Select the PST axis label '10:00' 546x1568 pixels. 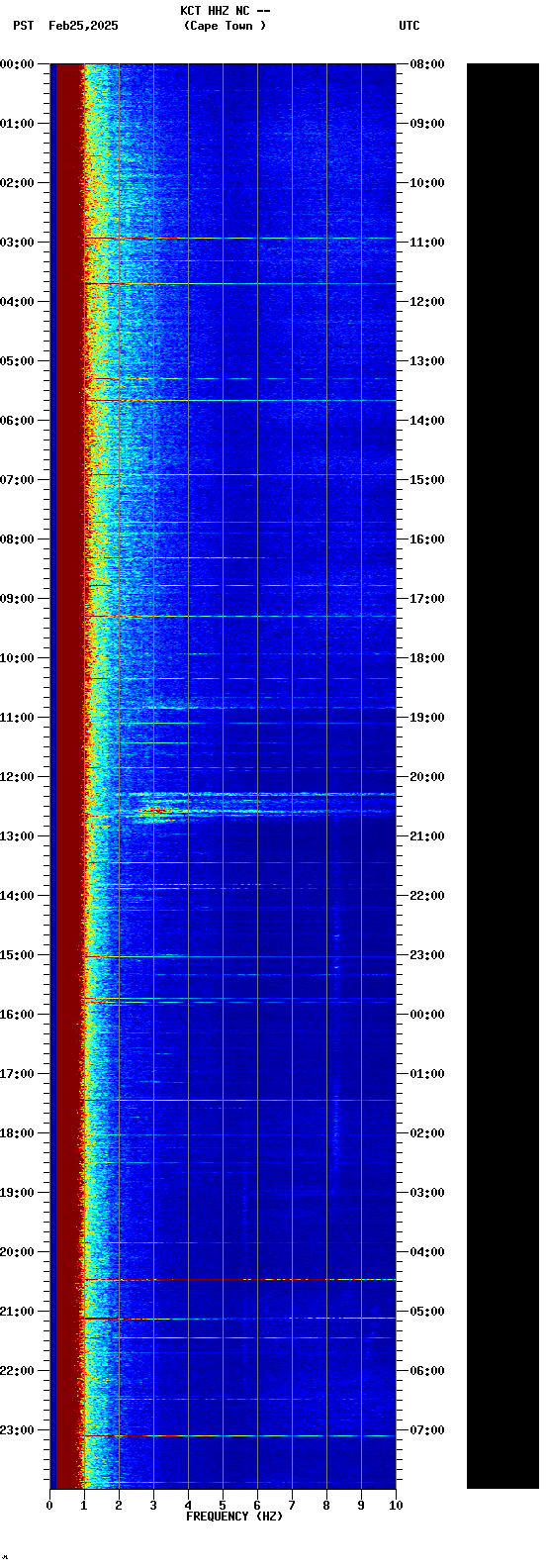tap(18, 658)
